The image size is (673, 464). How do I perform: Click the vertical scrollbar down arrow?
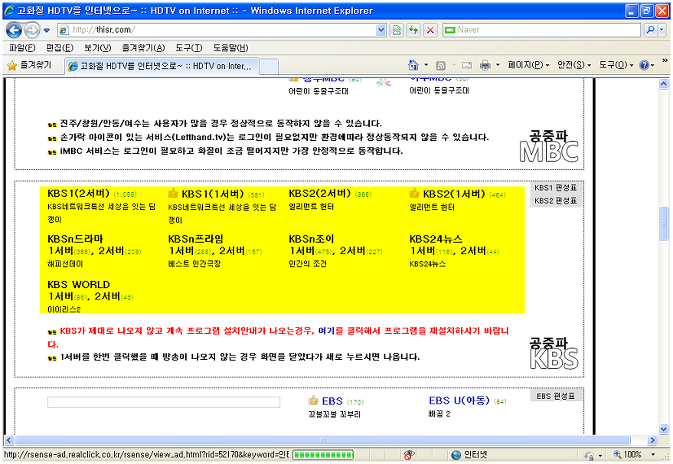coord(664,429)
